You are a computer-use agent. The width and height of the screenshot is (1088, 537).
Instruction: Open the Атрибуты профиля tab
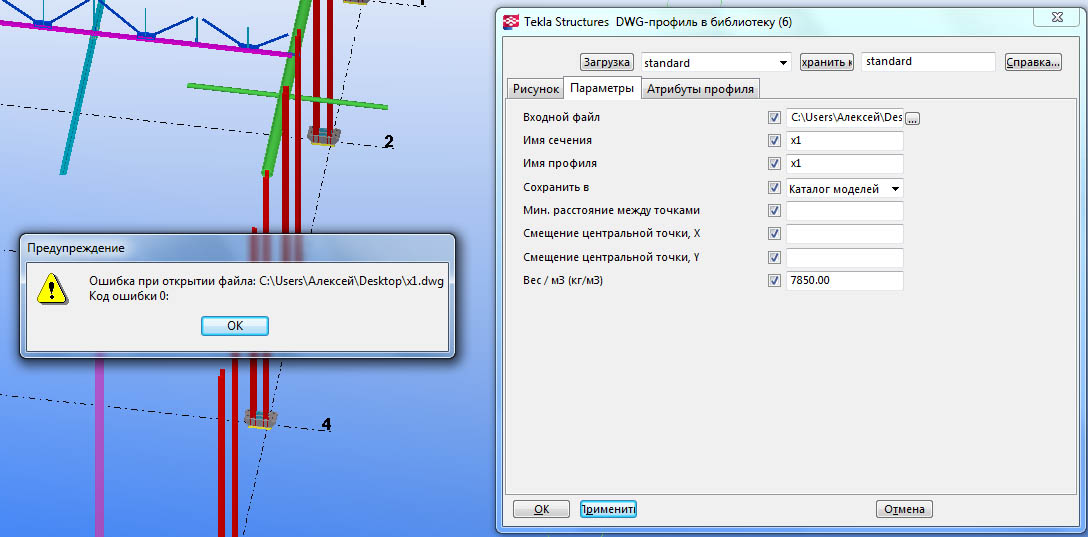pyautogui.click(x=700, y=89)
